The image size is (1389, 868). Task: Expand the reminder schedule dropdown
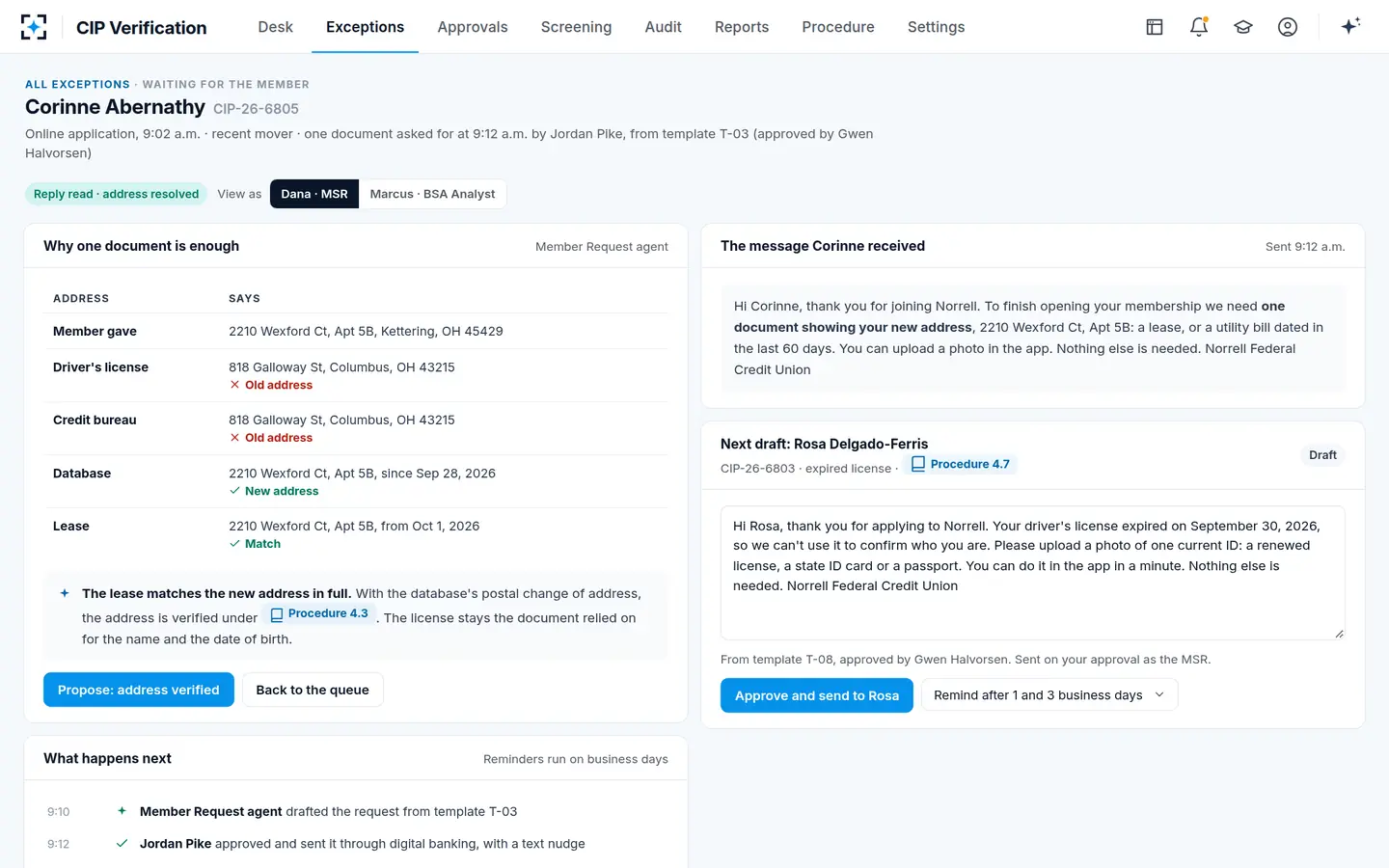(x=1049, y=695)
